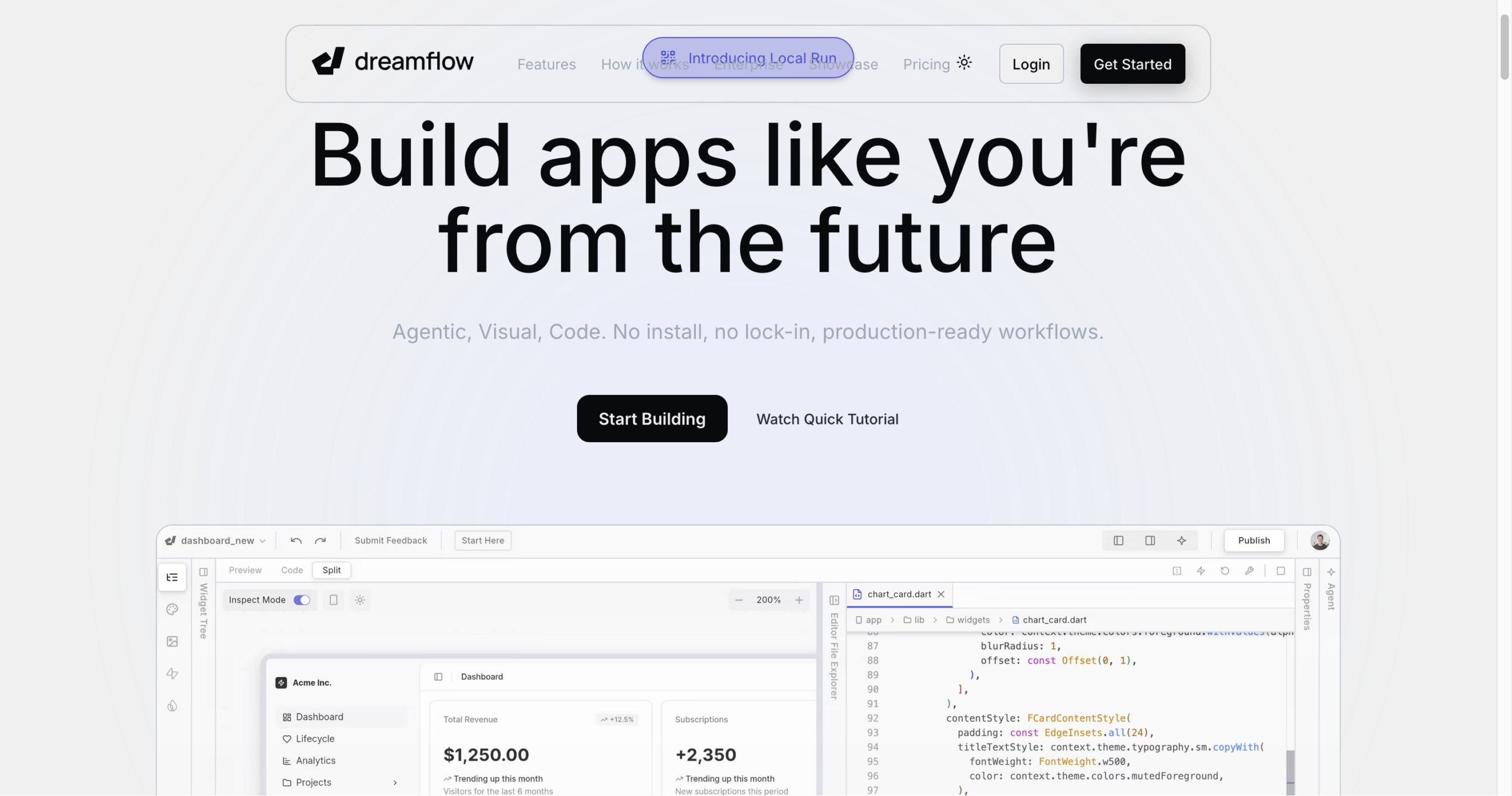This screenshot has height=796, width=1512.
Task: Click the app breadcrumb item
Action: (x=868, y=620)
